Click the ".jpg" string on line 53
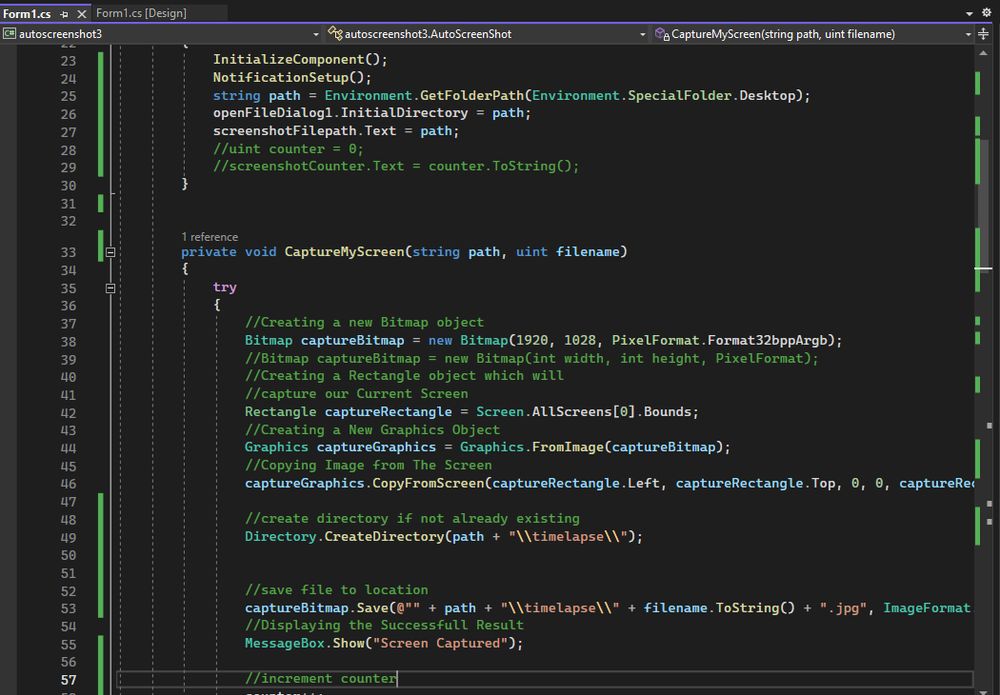This screenshot has height=695, width=1000. point(842,608)
